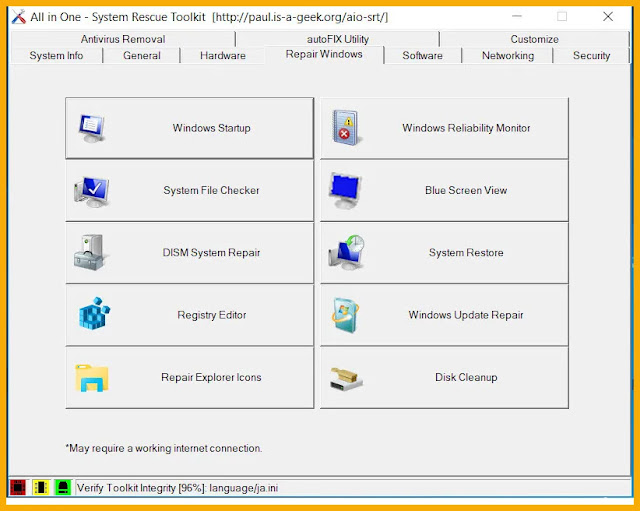This screenshot has height=511, width=640.
Task: Click the System Restore clock icon
Action: pos(346,252)
